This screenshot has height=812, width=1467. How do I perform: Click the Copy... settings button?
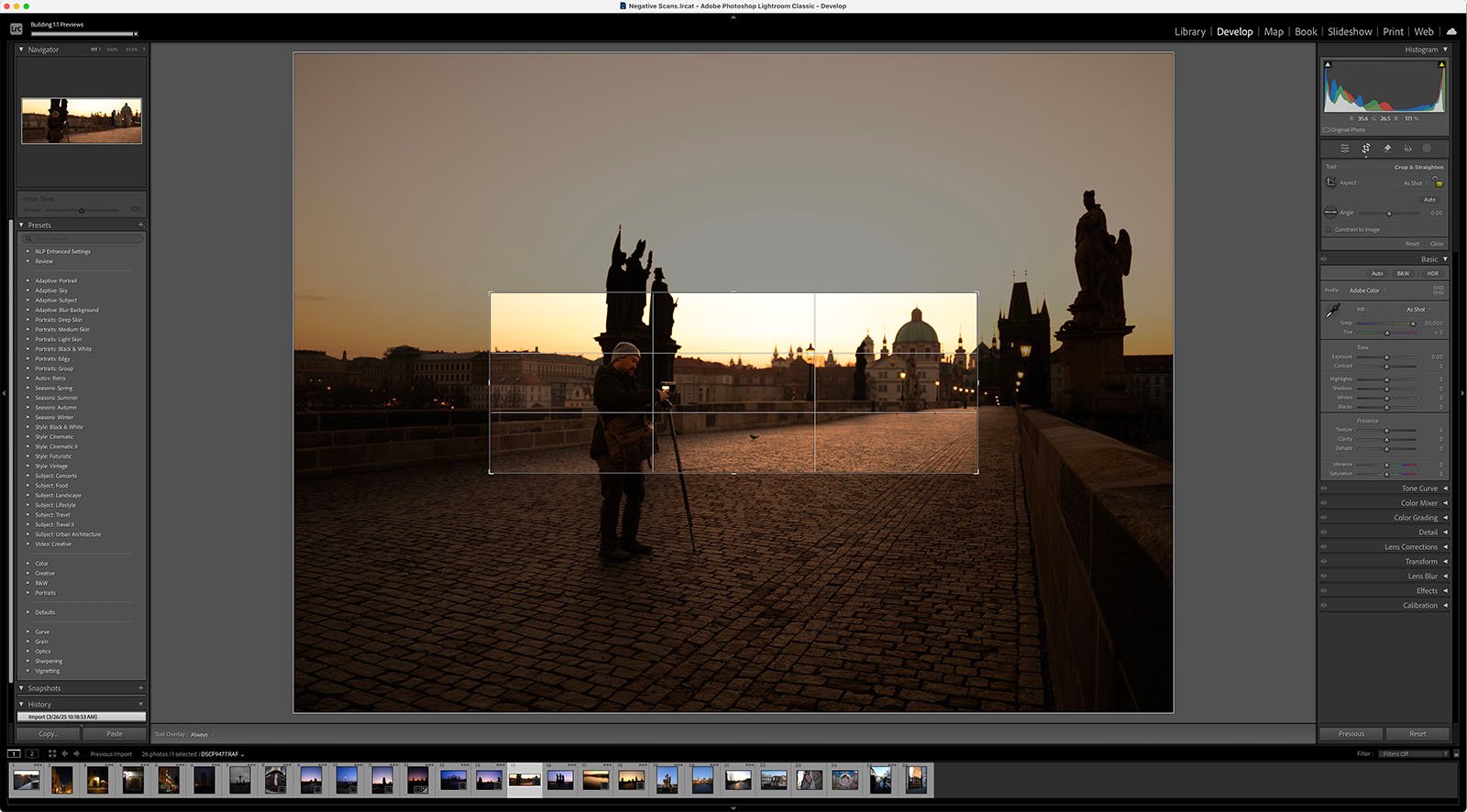49,733
